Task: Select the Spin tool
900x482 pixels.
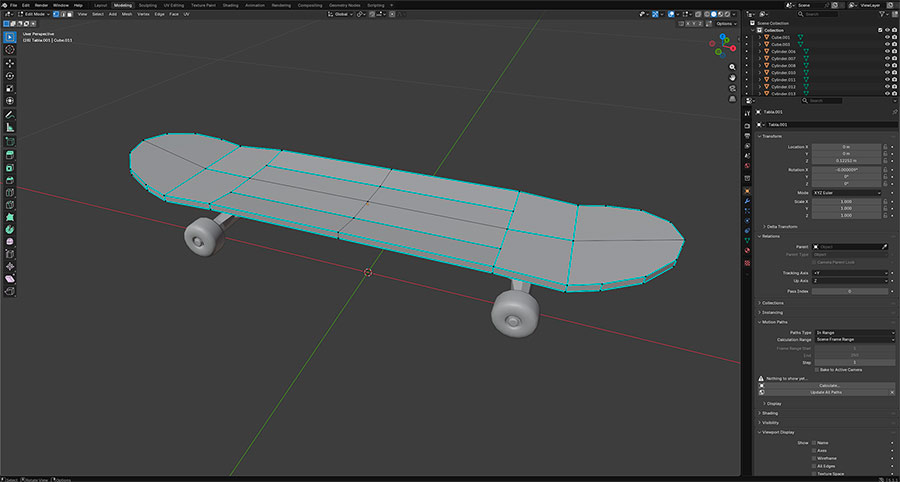Action: coord(10,230)
